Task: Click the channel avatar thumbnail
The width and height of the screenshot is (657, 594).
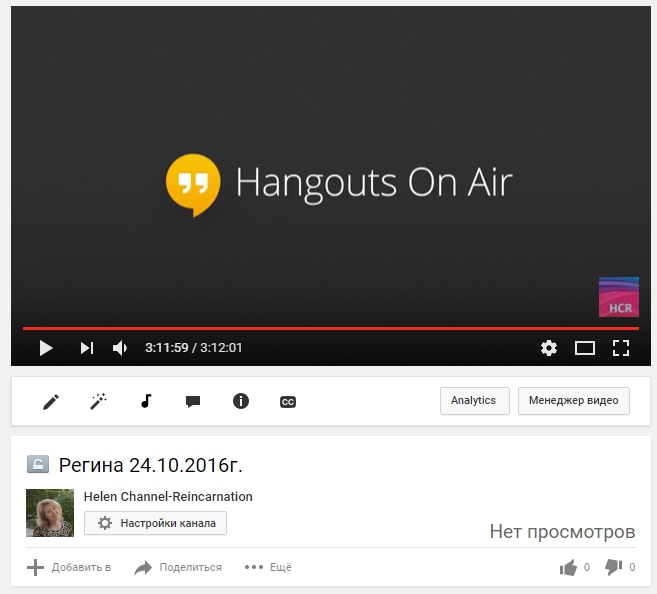Action: pyautogui.click(x=50, y=513)
